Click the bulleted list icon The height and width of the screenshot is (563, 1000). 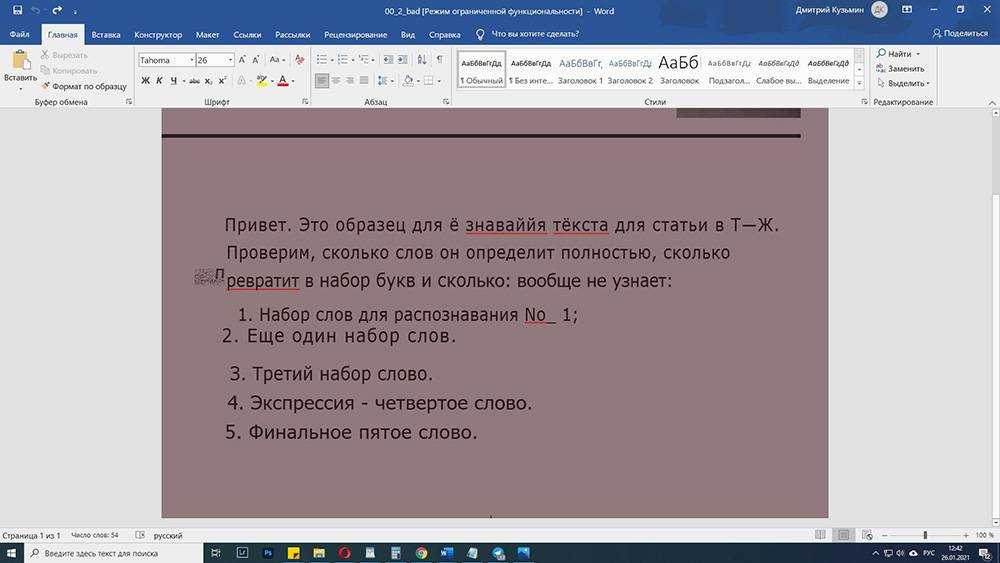(321, 60)
